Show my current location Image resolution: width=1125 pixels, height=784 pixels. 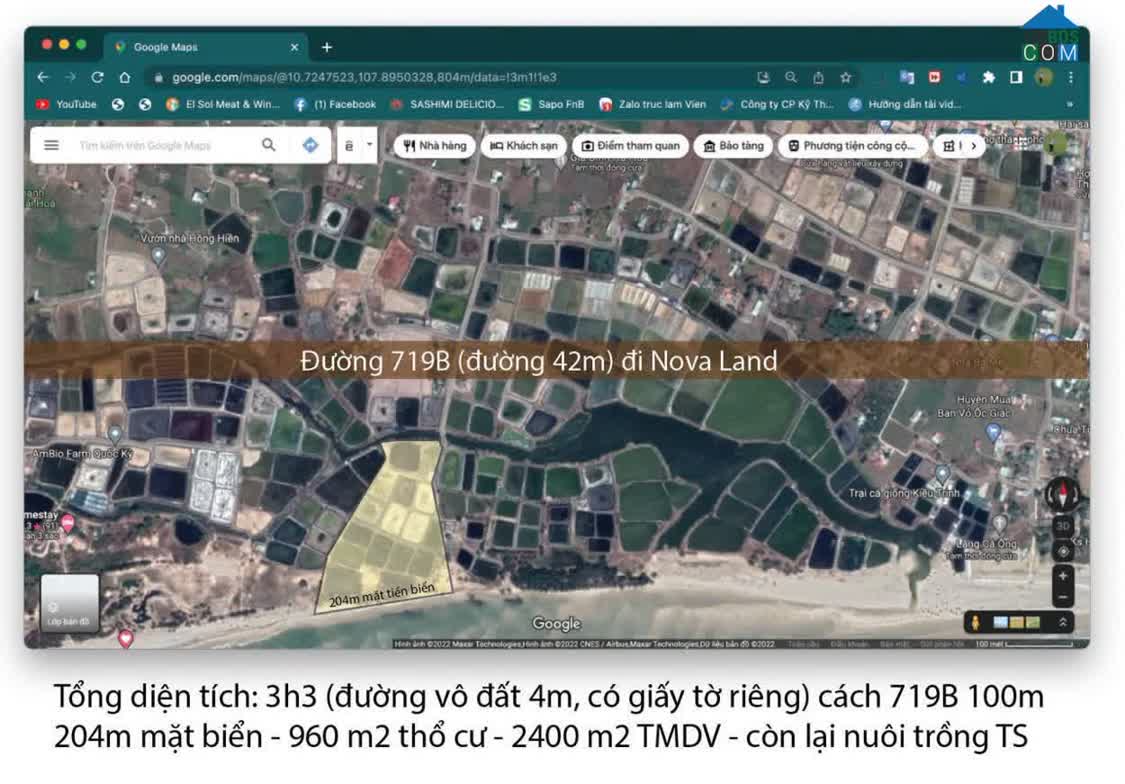point(1063,551)
